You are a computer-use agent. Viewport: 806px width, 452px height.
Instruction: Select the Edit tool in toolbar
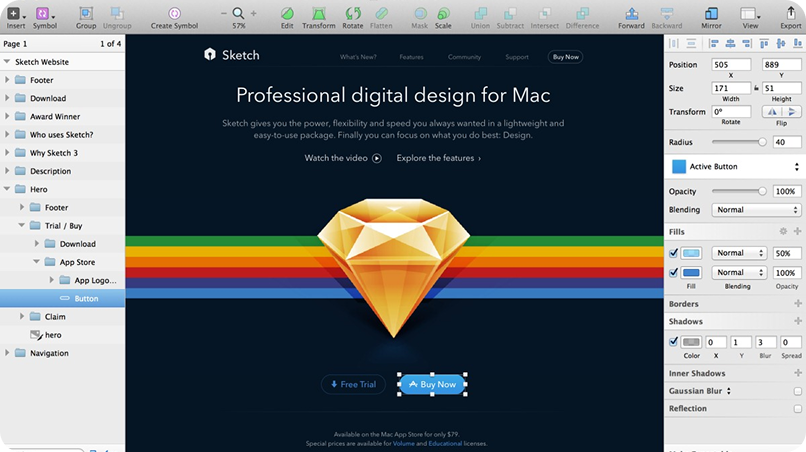coord(287,13)
